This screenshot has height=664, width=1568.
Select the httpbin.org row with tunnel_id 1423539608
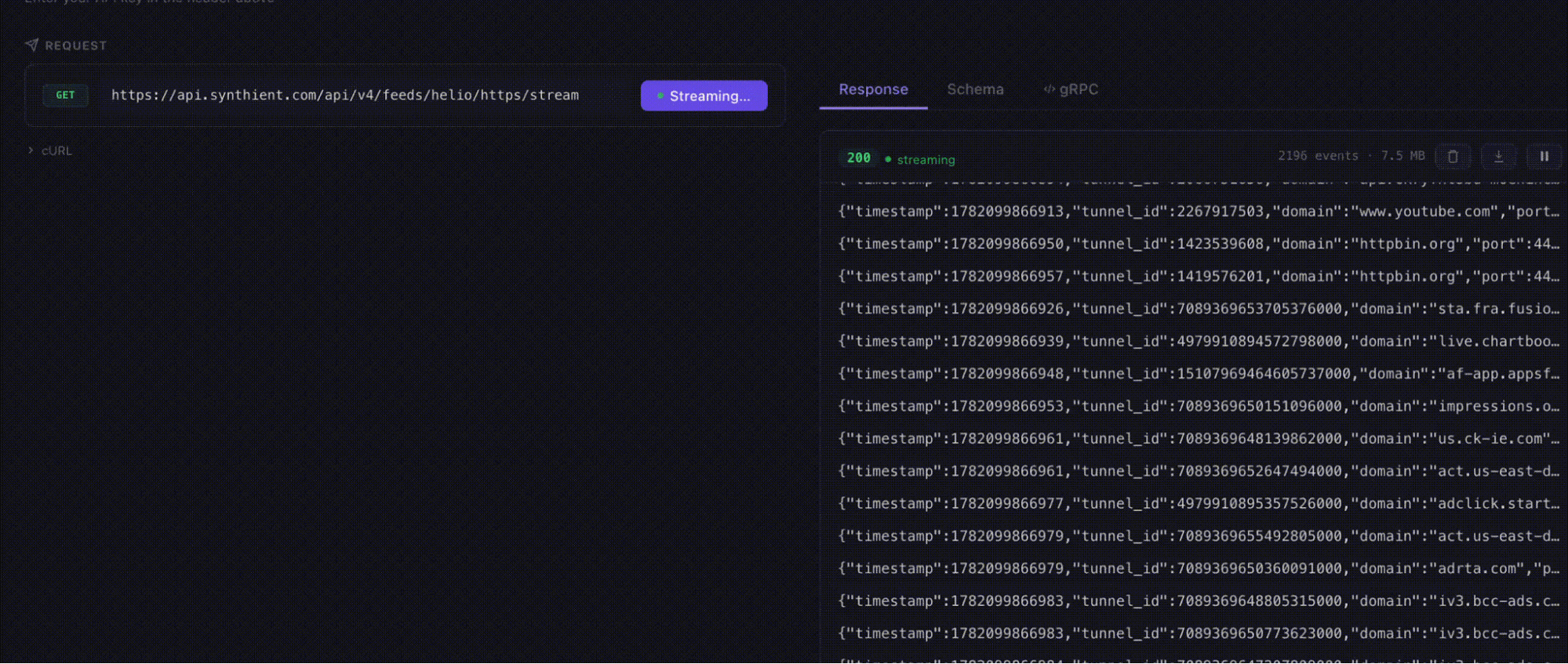1199,244
